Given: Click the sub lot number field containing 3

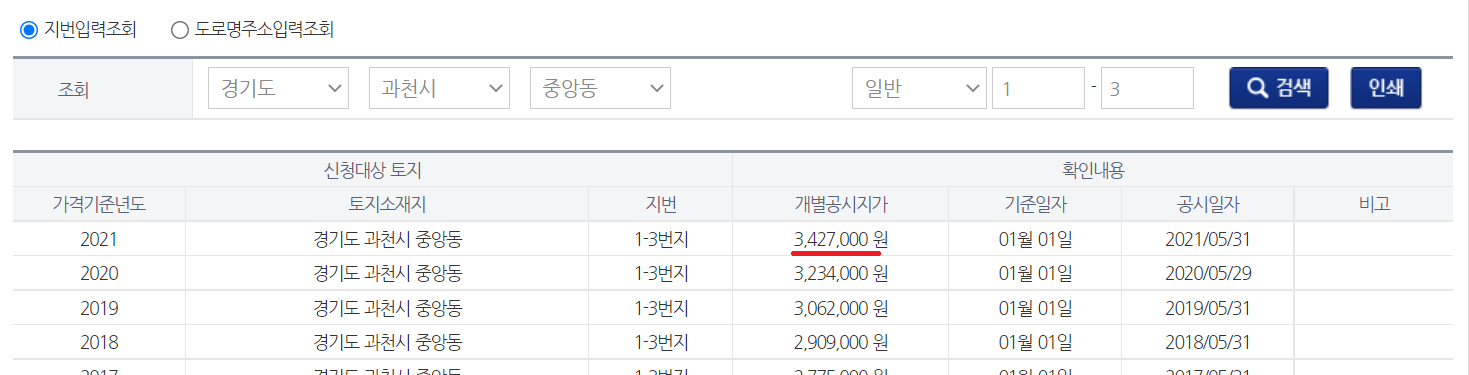Looking at the screenshot, I should tap(1147, 88).
